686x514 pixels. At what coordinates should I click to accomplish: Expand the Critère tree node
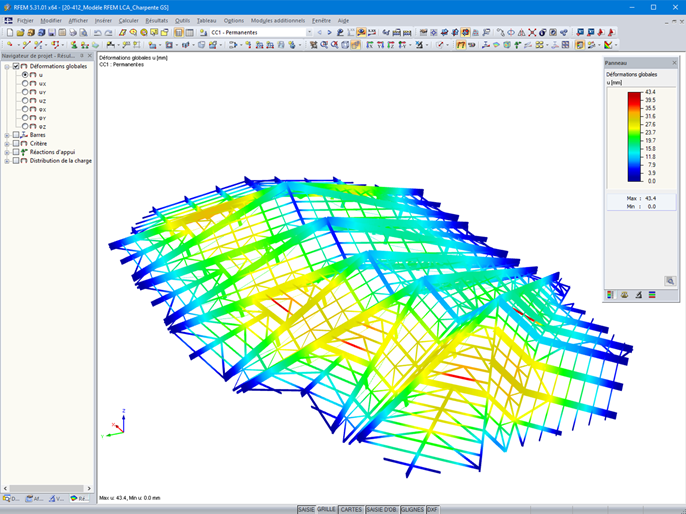[7, 144]
